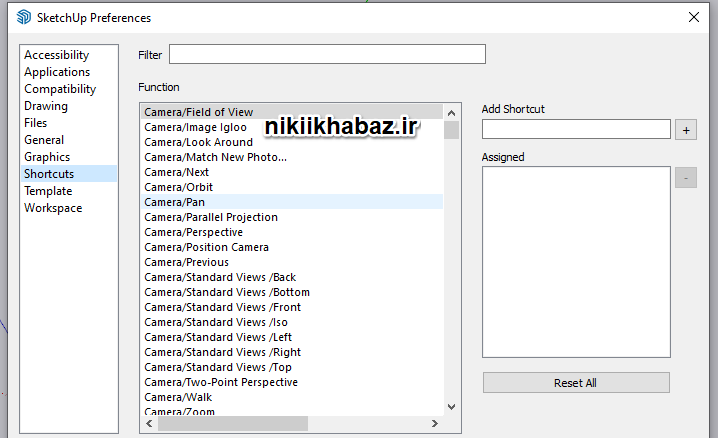
Task: Select Camera/Position Camera function
Action: [x=292, y=247]
